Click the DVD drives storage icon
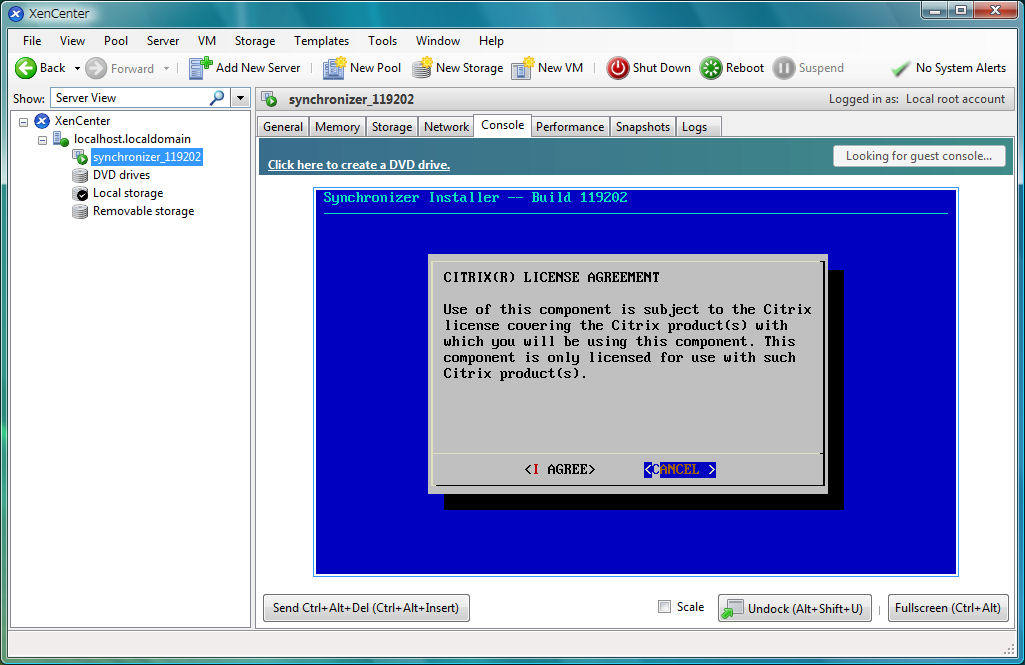This screenshot has height=665, width=1025. click(x=80, y=175)
